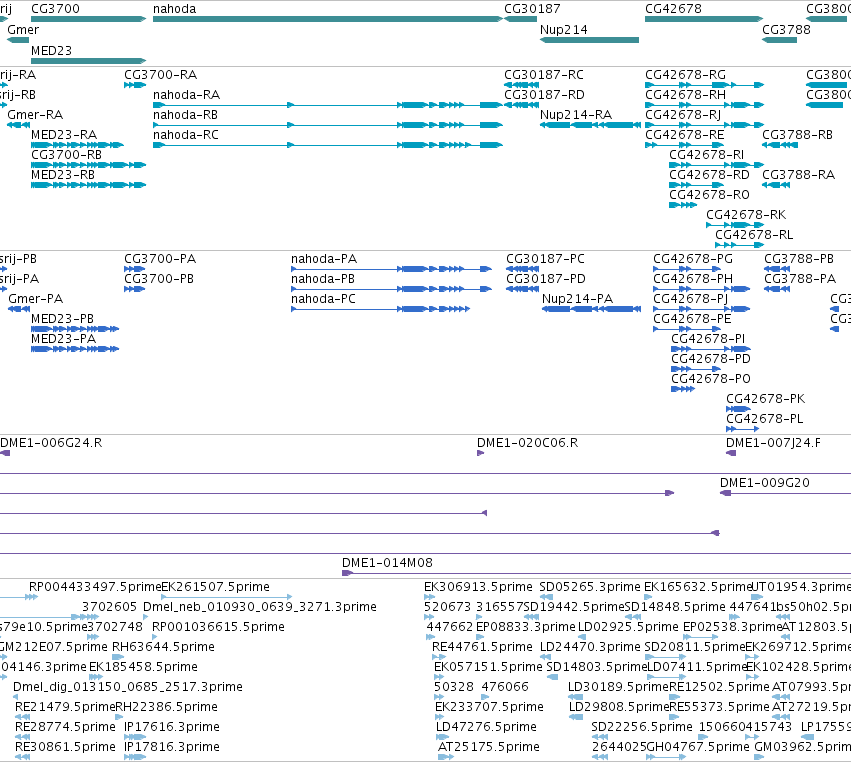Viewport: 851px width, 762px height.
Task: Click transcript nahoda-RC
Action: click(x=328, y=145)
